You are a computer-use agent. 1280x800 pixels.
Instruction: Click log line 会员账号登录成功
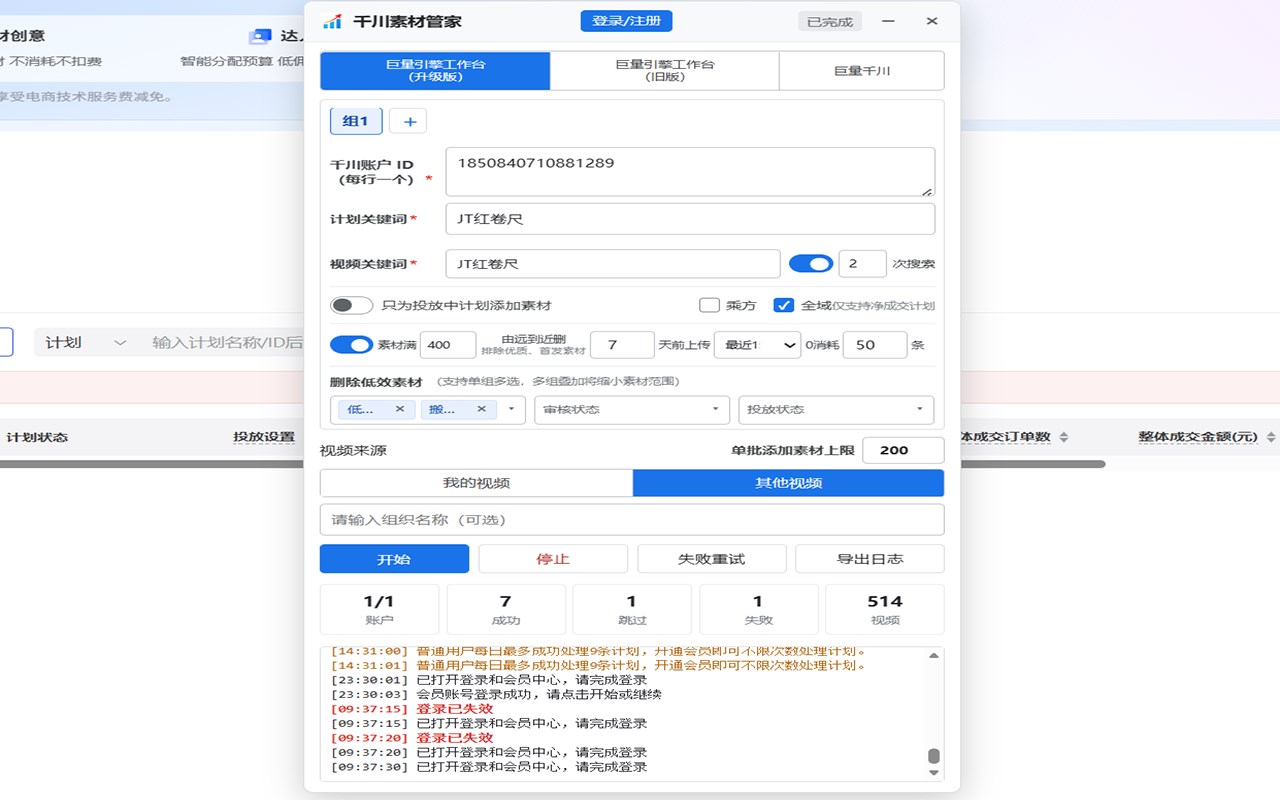tap(496, 694)
